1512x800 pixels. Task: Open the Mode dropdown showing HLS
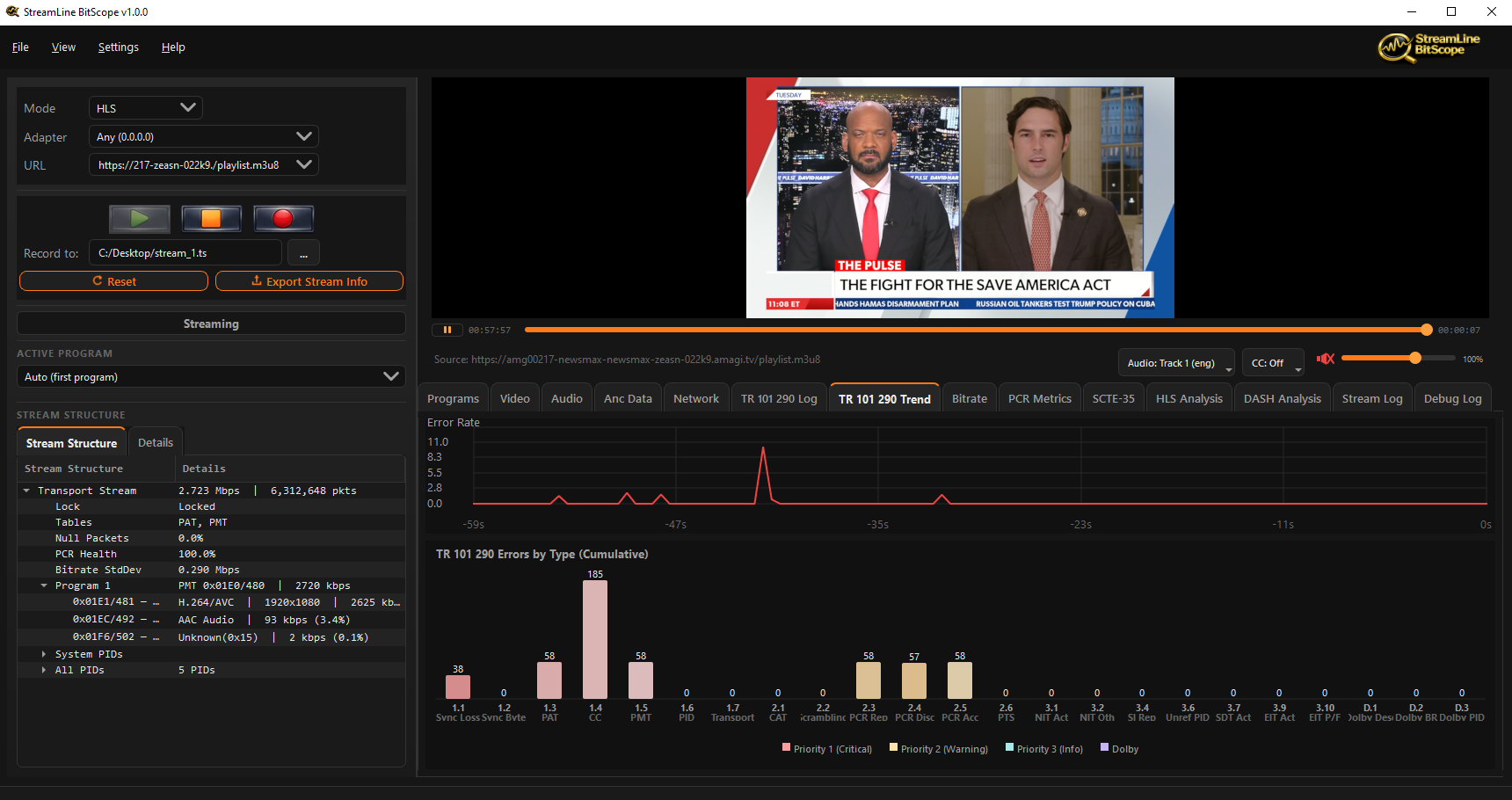tap(146, 108)
